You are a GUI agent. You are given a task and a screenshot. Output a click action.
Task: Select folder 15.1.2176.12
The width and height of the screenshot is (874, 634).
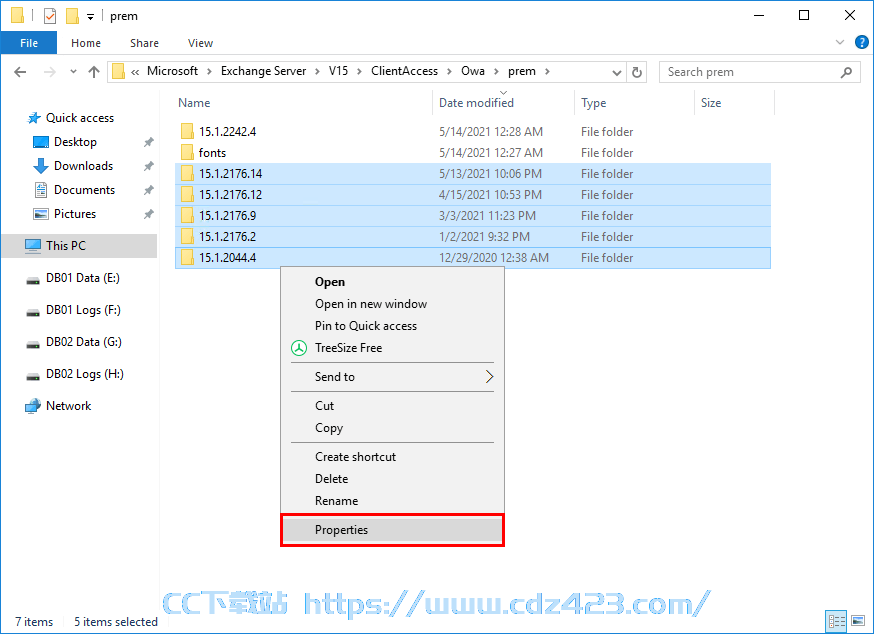(x=473, y=195)
